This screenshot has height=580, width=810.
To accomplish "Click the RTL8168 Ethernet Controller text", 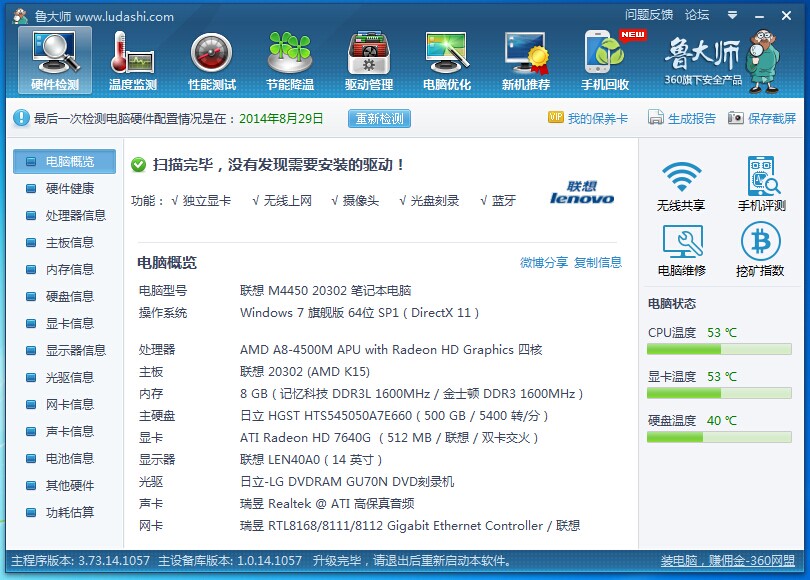I will pyautogui.click(x=410, y=525).
